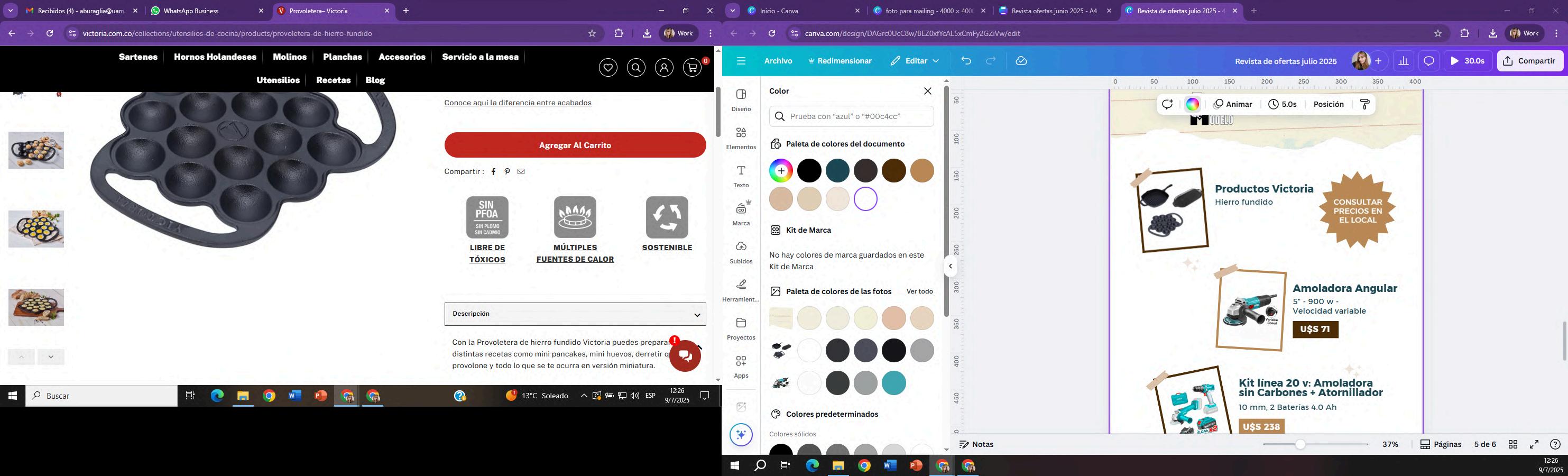1568x476 pixels.
Task: Open the Subidos uploads panel
Action: (x=741, y=253)
